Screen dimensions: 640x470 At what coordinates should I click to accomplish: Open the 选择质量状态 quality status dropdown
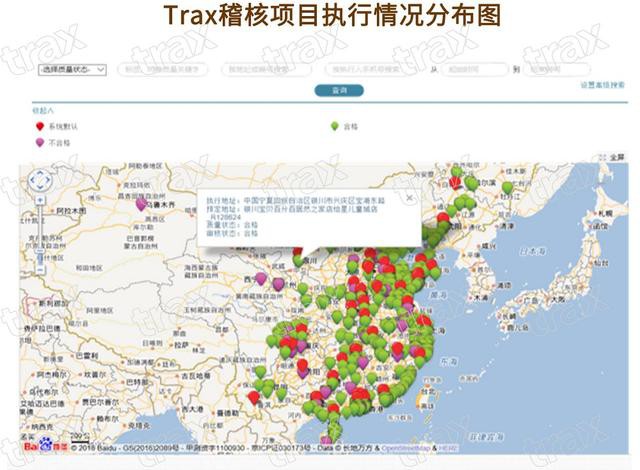click(72, 70)
